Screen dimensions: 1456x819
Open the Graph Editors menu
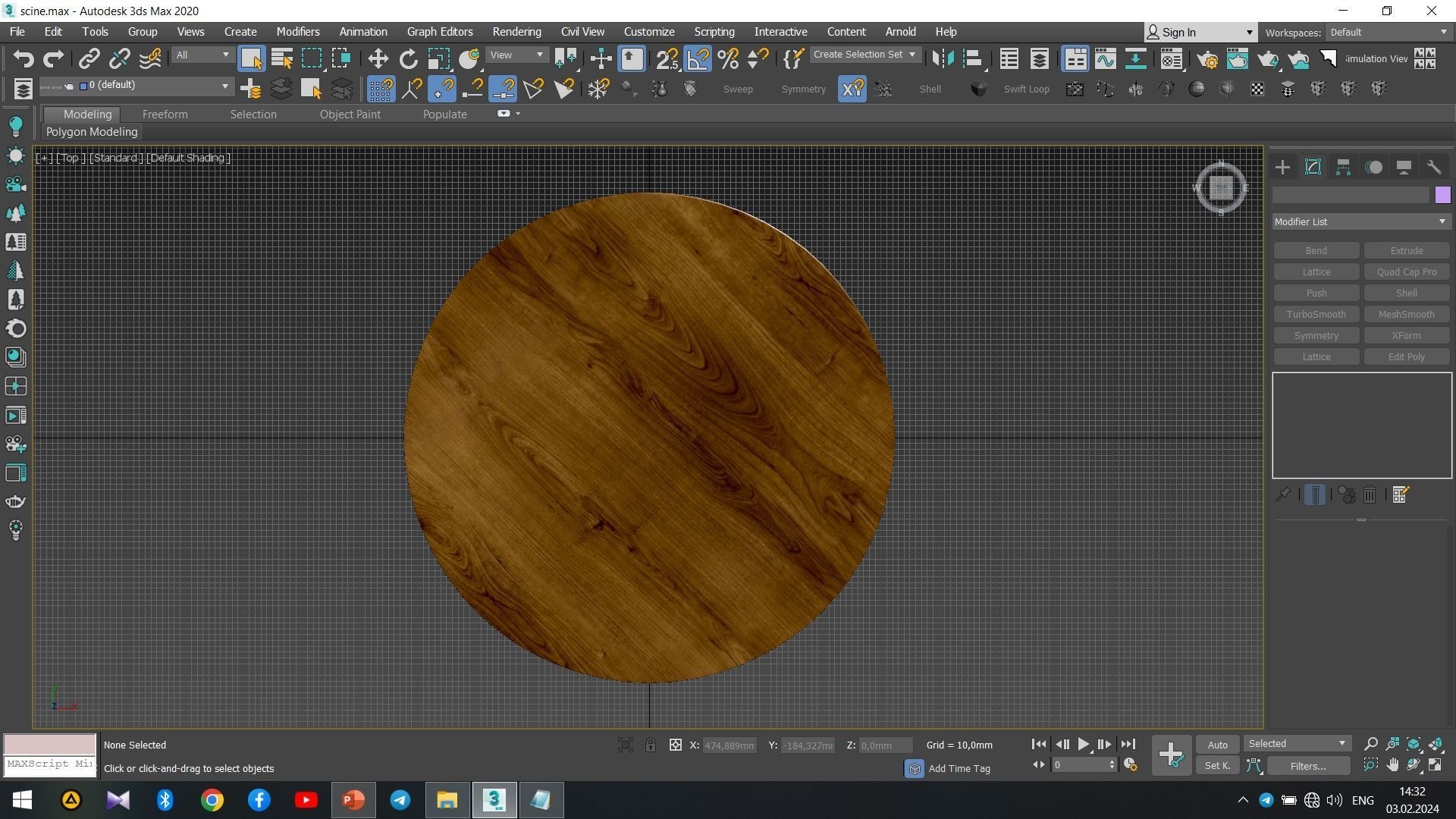[439, 32]
